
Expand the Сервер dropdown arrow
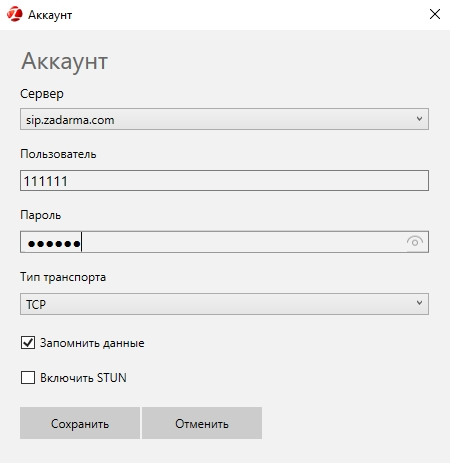419,119
